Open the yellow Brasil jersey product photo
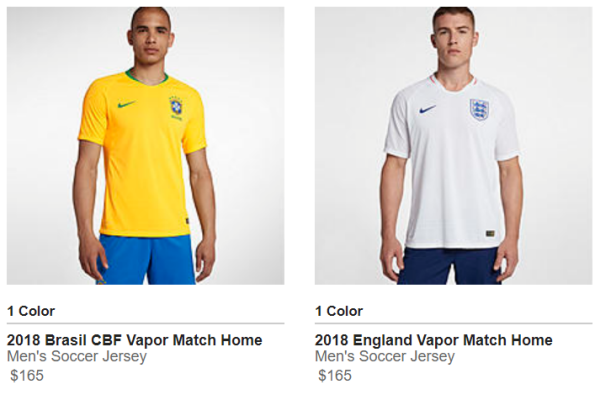The image size is (600, 395). 145,146
